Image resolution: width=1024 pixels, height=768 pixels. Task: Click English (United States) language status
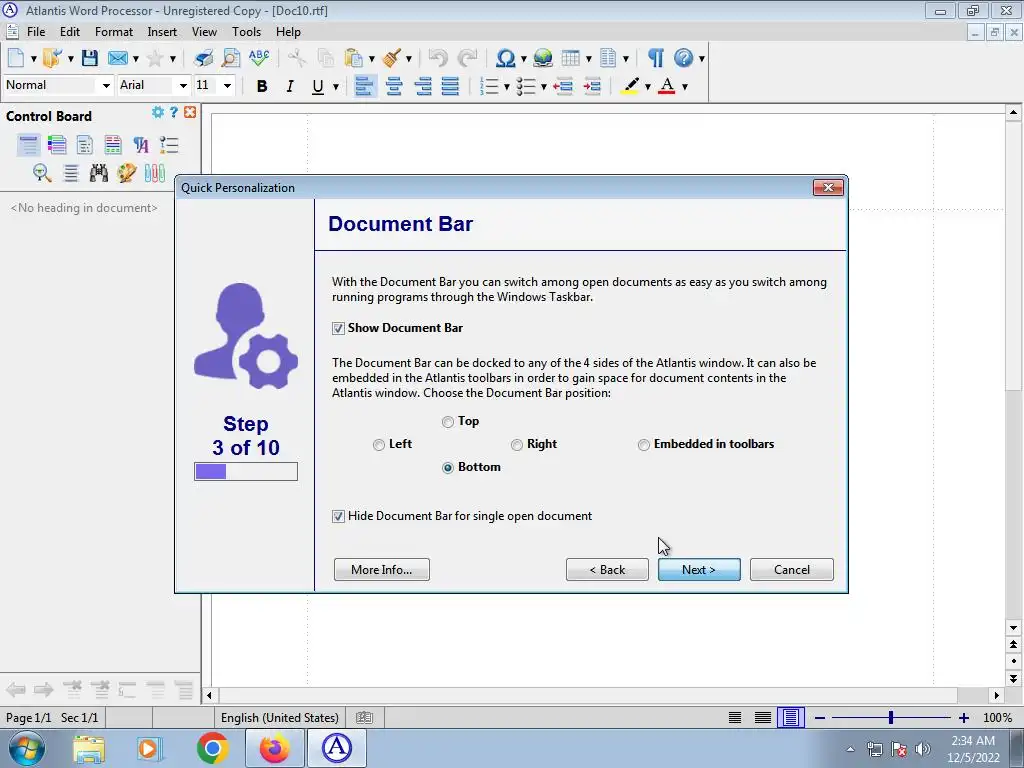(x=280, y=718)
